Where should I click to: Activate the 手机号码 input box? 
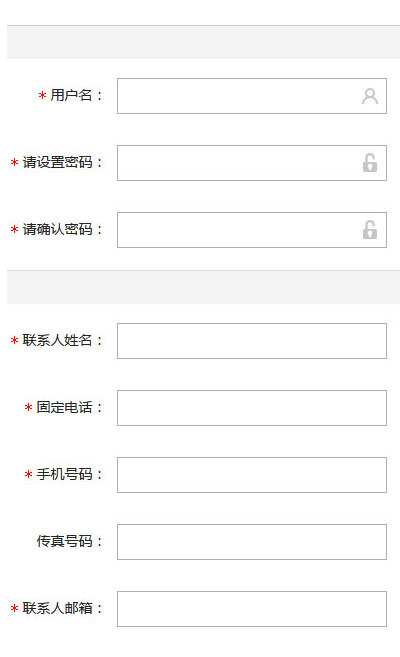tap(252, 475)
